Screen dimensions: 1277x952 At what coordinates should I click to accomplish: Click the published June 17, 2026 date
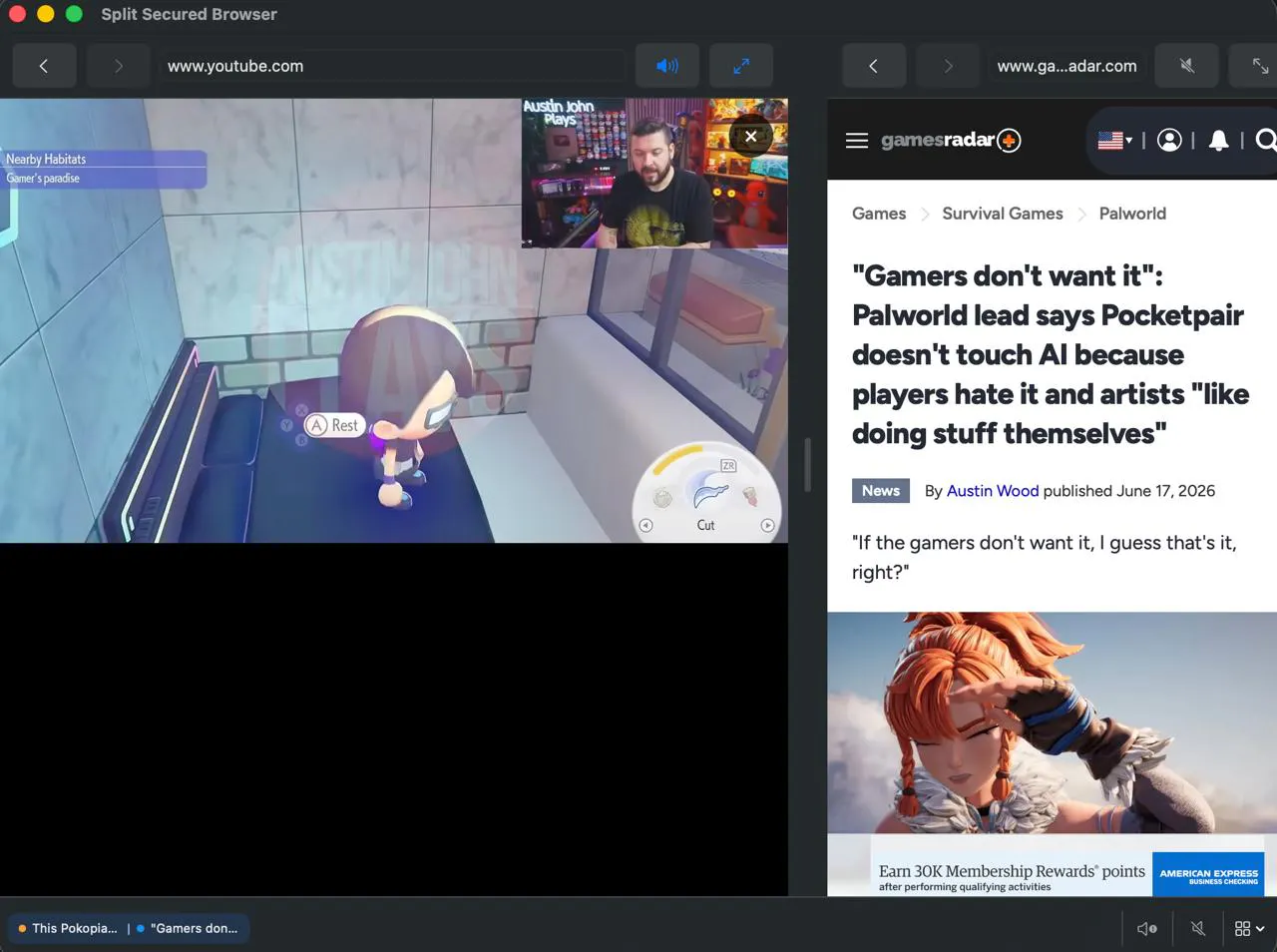(x=1129, y=491)
